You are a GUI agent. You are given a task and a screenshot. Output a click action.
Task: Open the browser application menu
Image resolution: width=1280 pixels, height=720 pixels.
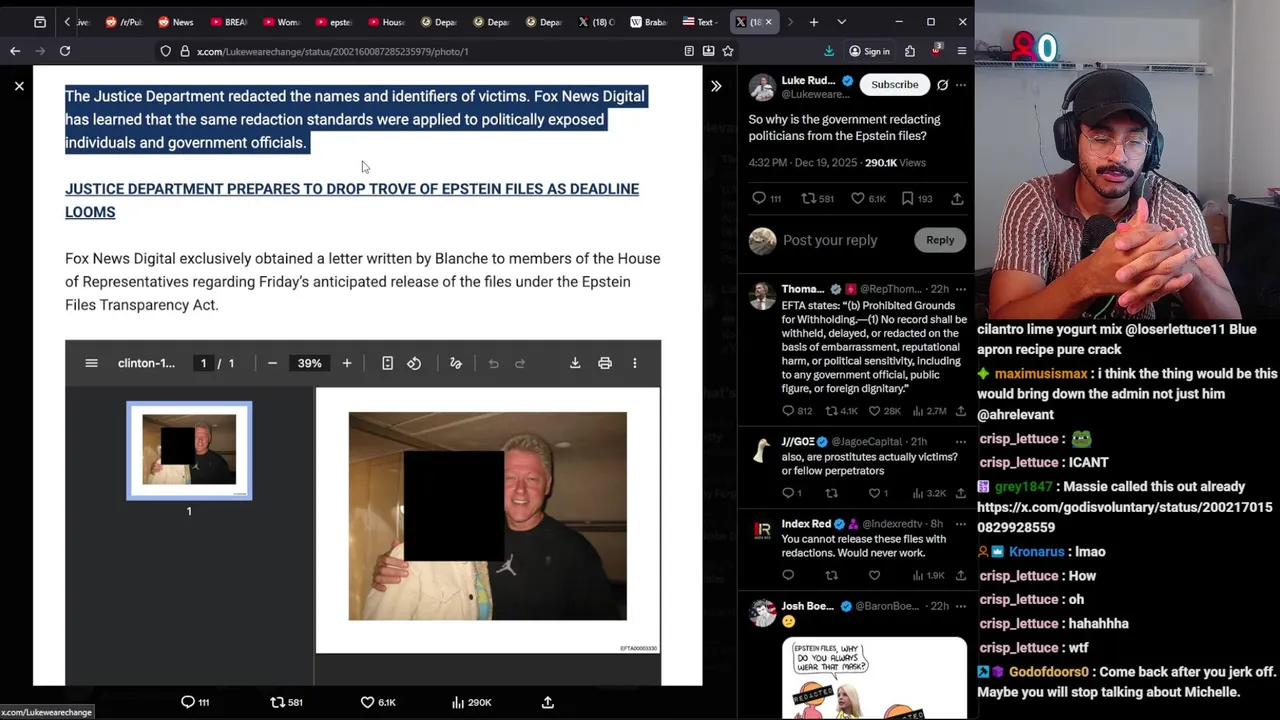pos(962,51)
